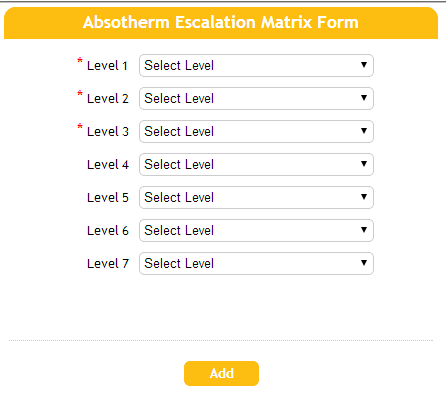Click the Level 3 field label
Viewport: 446px width, 397px height.
click(x=108, y=132)
